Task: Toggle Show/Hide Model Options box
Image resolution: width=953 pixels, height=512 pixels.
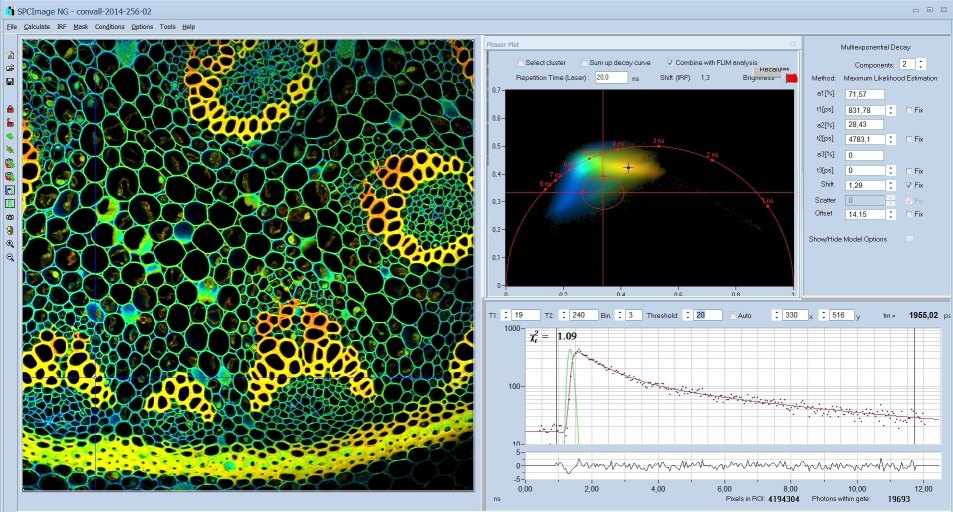Action: 909,239
